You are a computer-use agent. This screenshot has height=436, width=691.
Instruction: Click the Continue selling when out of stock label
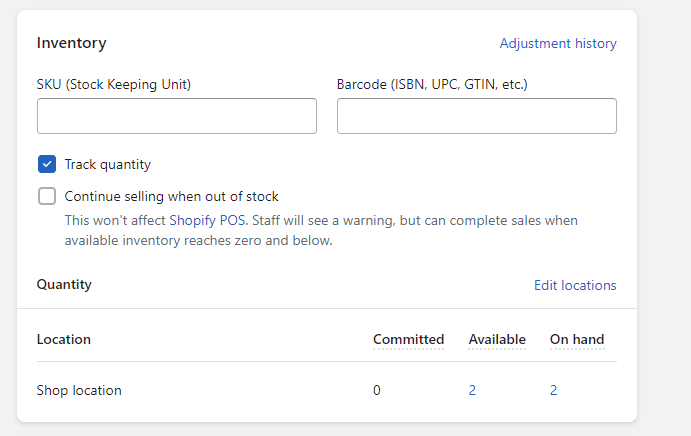[171, 196]
